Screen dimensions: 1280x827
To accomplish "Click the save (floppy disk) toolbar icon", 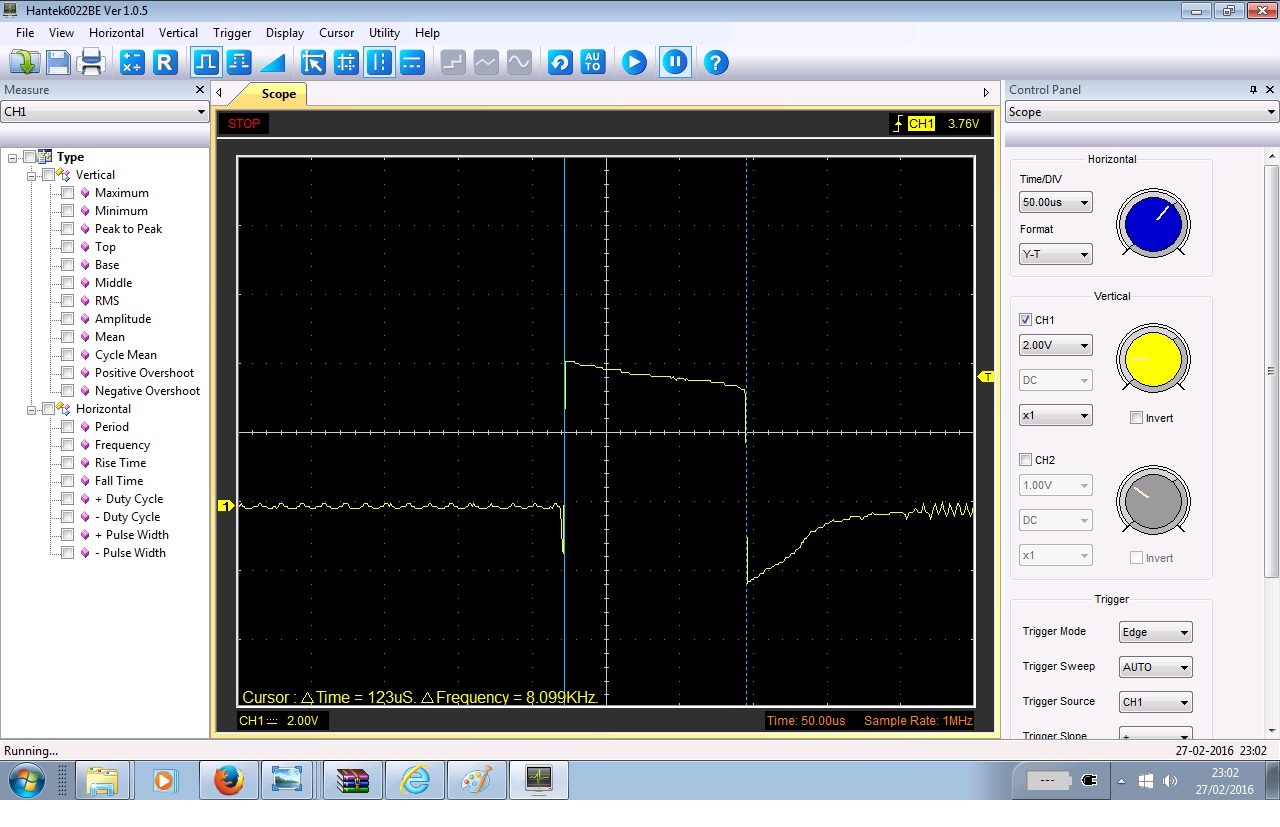I will click(x=58, y=62).
